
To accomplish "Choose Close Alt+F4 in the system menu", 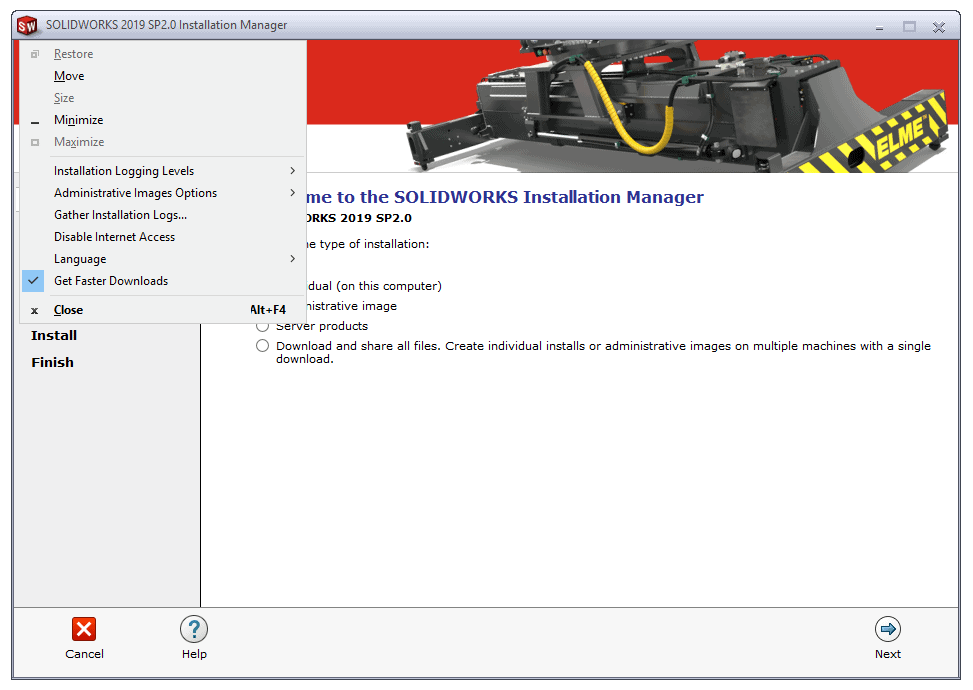I will point(163,310).
